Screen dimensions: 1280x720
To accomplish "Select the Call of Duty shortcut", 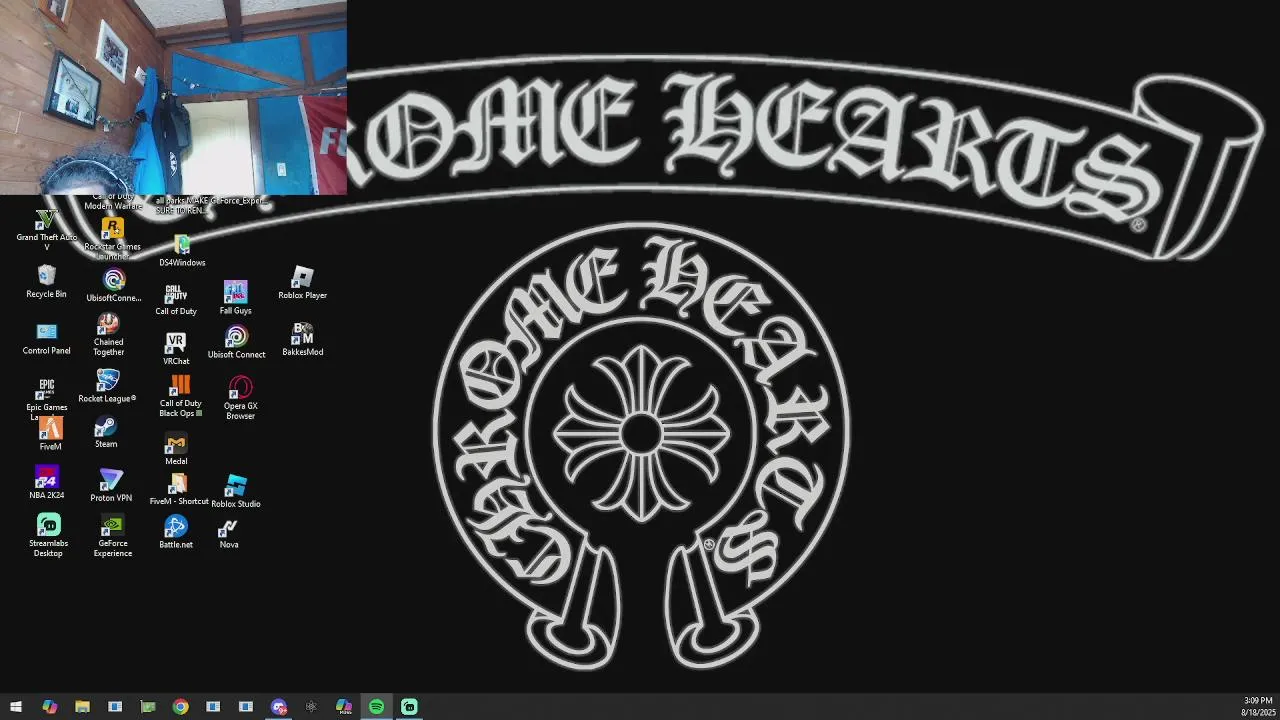I will 176,299.
